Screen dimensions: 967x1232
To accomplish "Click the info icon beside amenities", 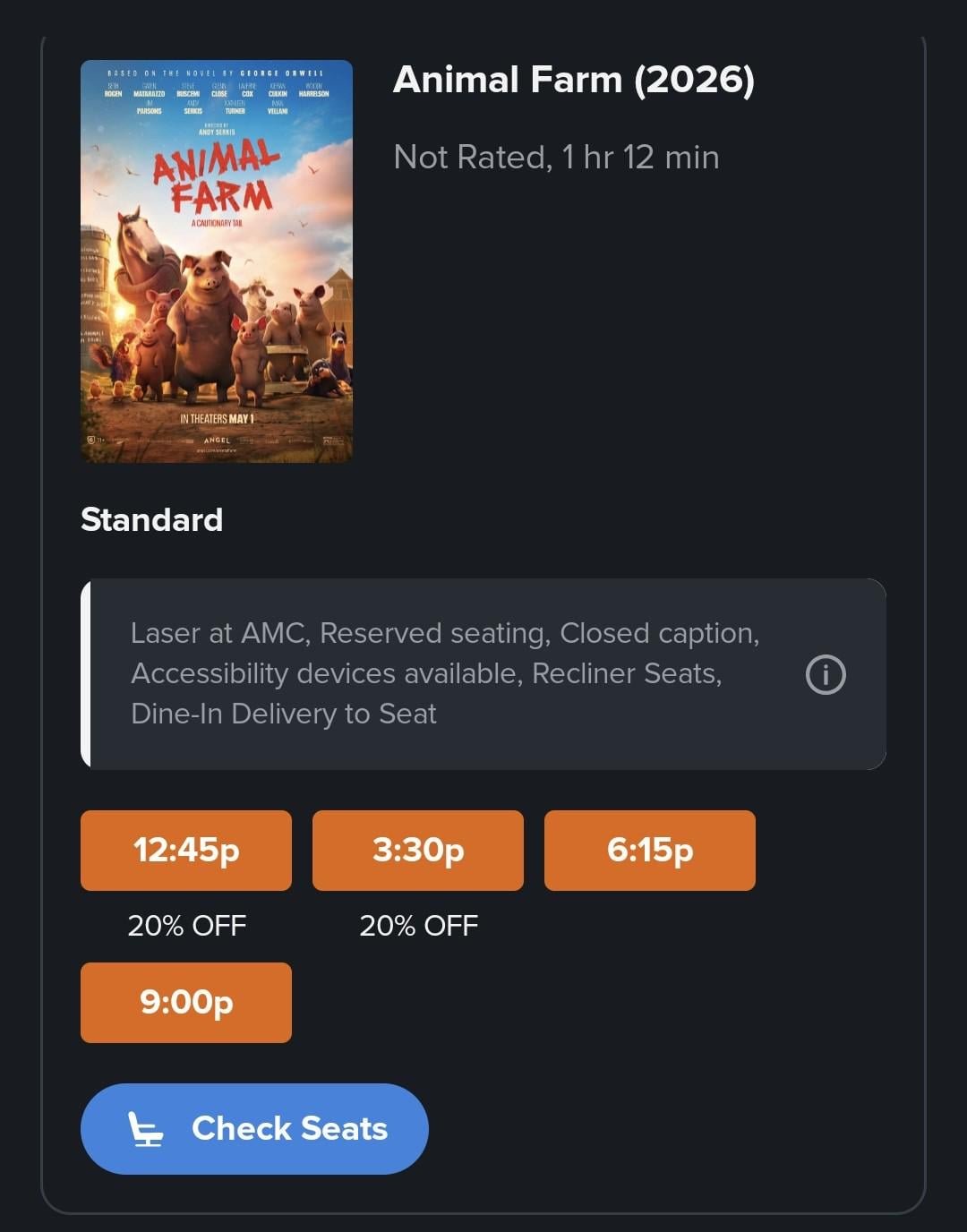I will 825,674.
